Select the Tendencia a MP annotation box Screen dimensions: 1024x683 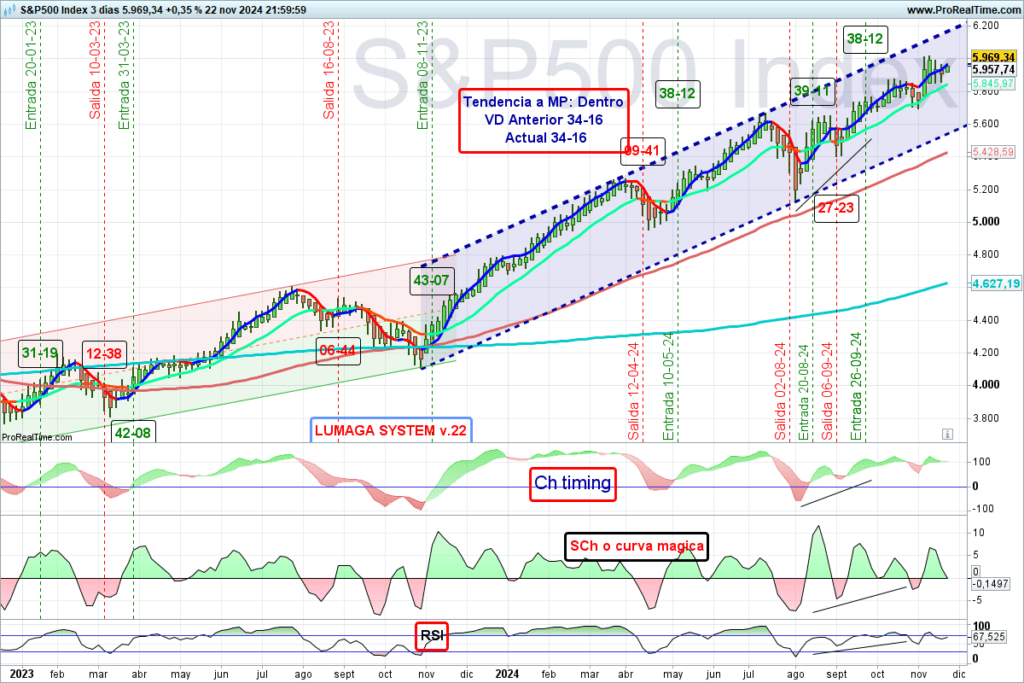coord(544,120)
